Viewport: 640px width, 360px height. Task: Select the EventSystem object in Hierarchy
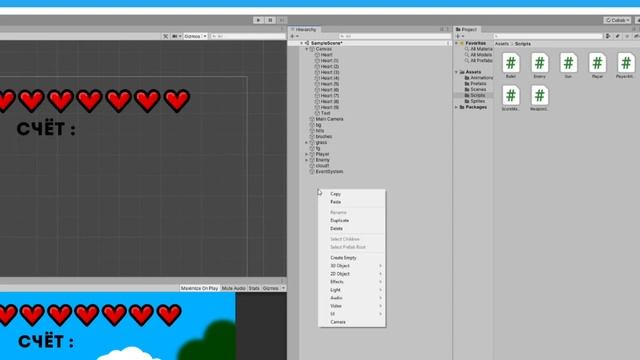[x=326, y=172]
